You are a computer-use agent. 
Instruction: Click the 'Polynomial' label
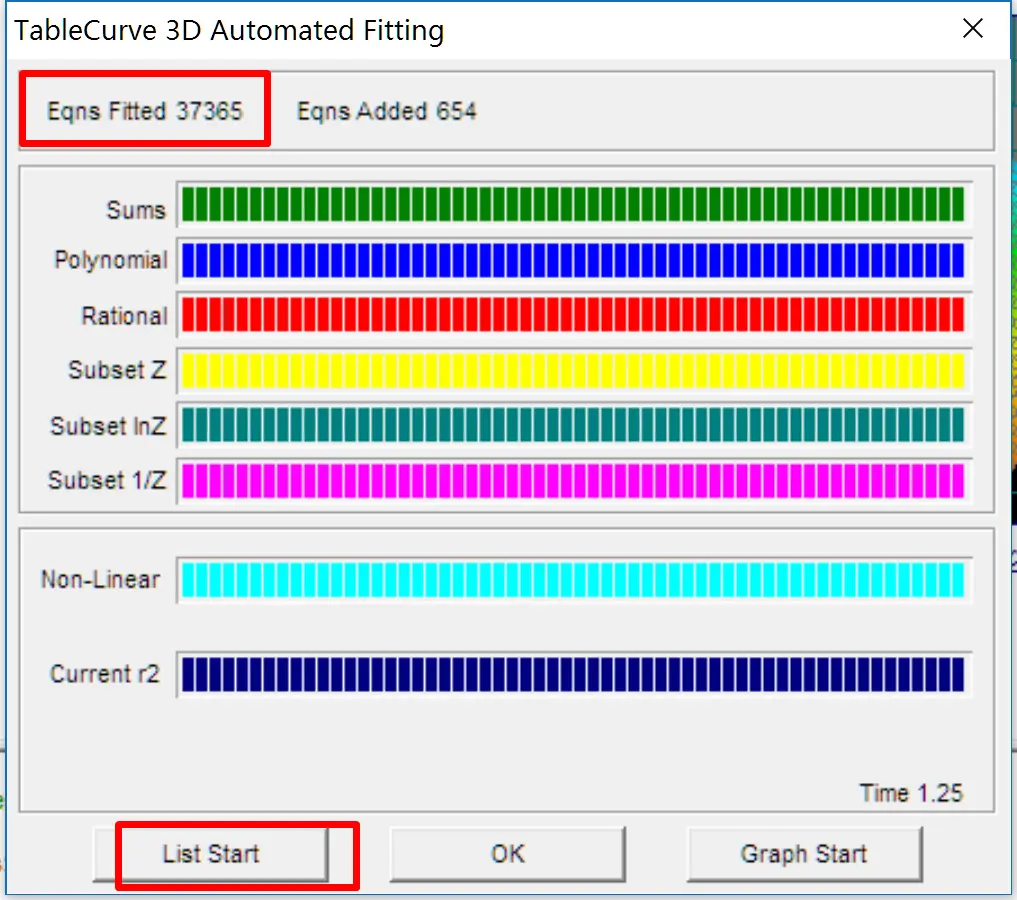click(111, 260)
